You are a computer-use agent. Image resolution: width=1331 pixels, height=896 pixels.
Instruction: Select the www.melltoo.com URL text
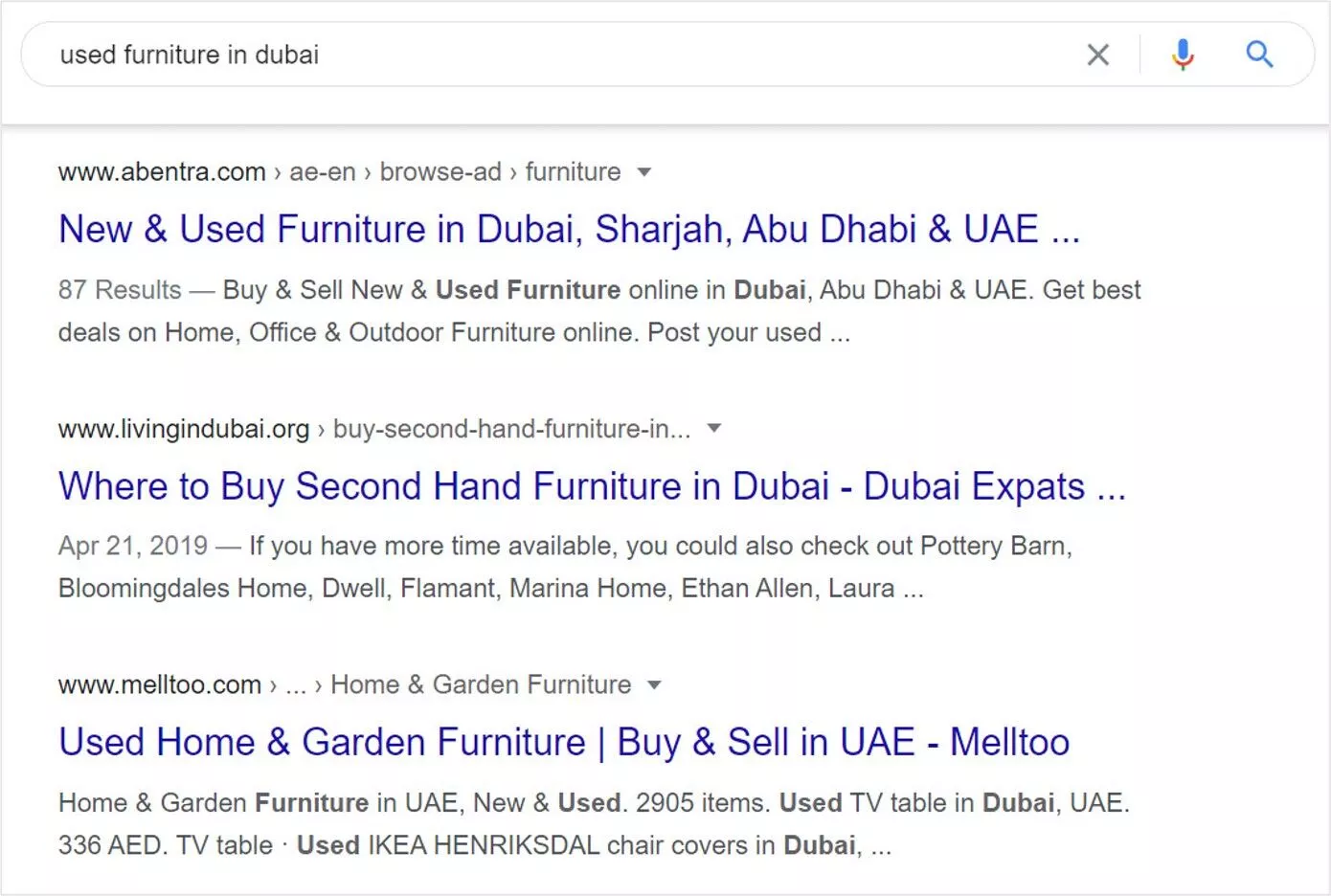[x=160, y=685]
